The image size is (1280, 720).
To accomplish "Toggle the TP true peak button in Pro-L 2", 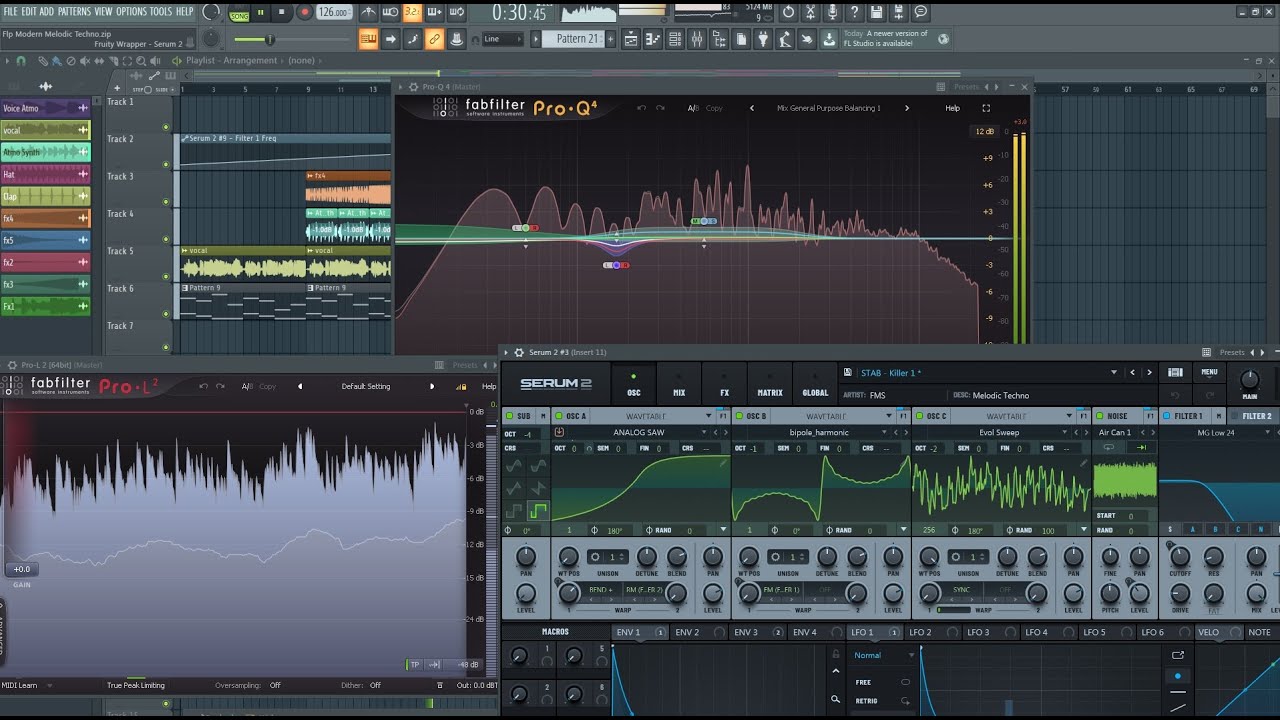I will click(414, 664).
